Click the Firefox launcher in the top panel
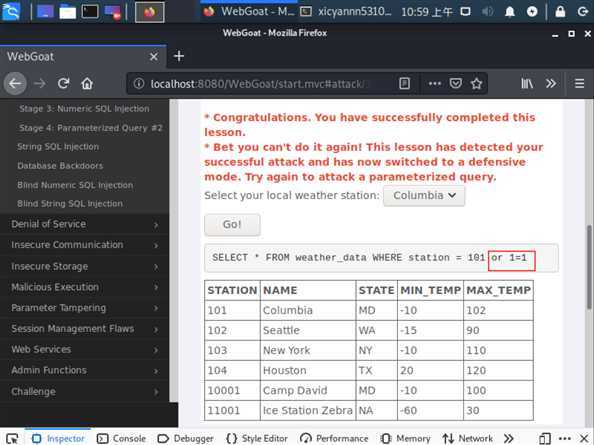The width and height of the screenshot is (594, 445). 150,12
